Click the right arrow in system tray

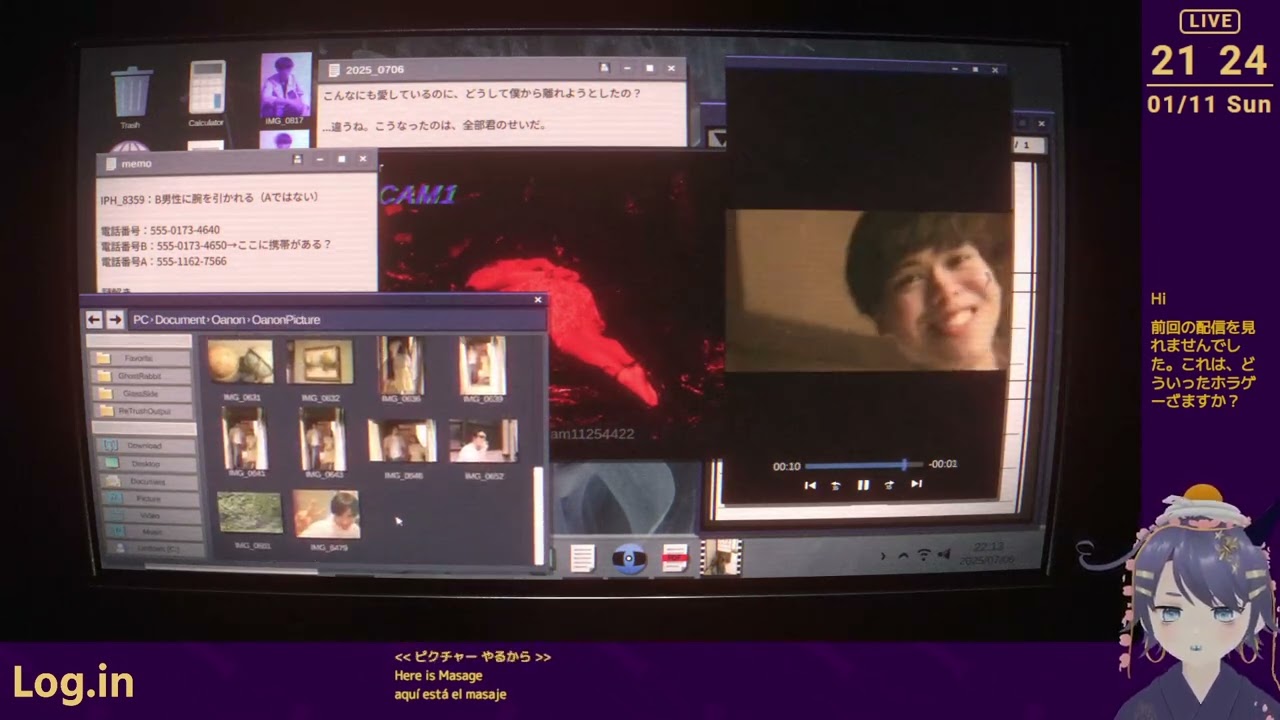point(883,556)
